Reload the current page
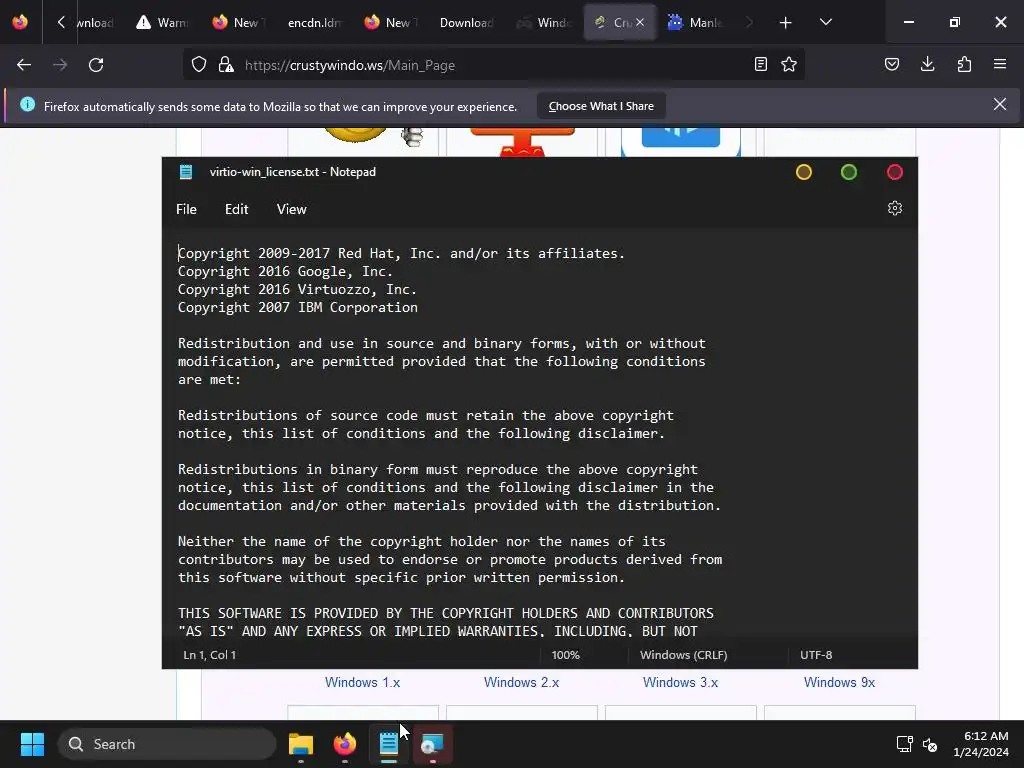Viewport: 1024px width, 768px height. click(x=96, y=65)
